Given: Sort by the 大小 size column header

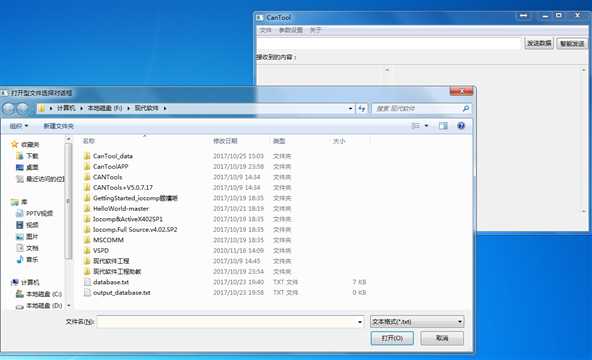Looking at the screenshot, I should tap(339, 141).
